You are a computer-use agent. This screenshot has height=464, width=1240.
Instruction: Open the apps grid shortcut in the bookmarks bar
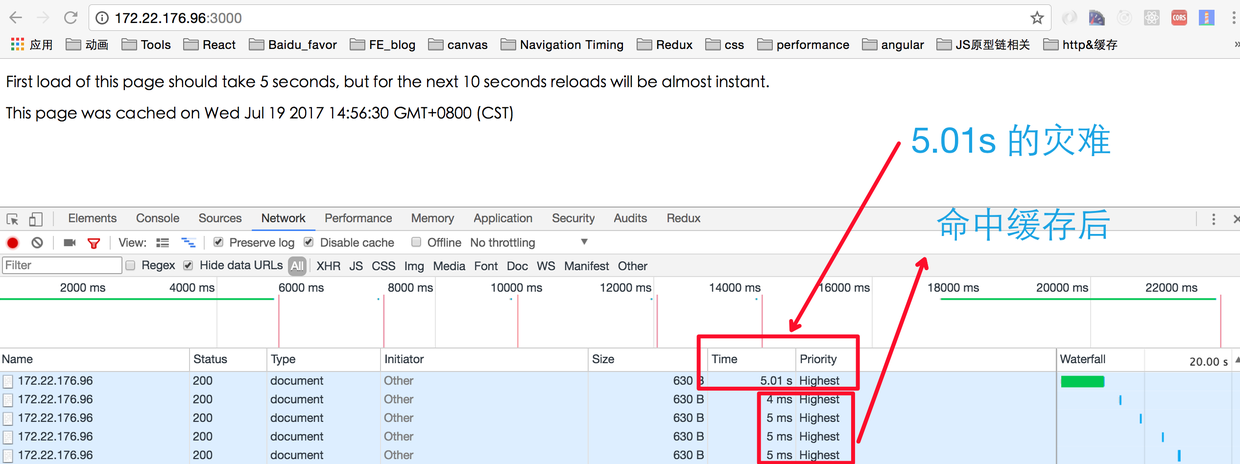31,44
